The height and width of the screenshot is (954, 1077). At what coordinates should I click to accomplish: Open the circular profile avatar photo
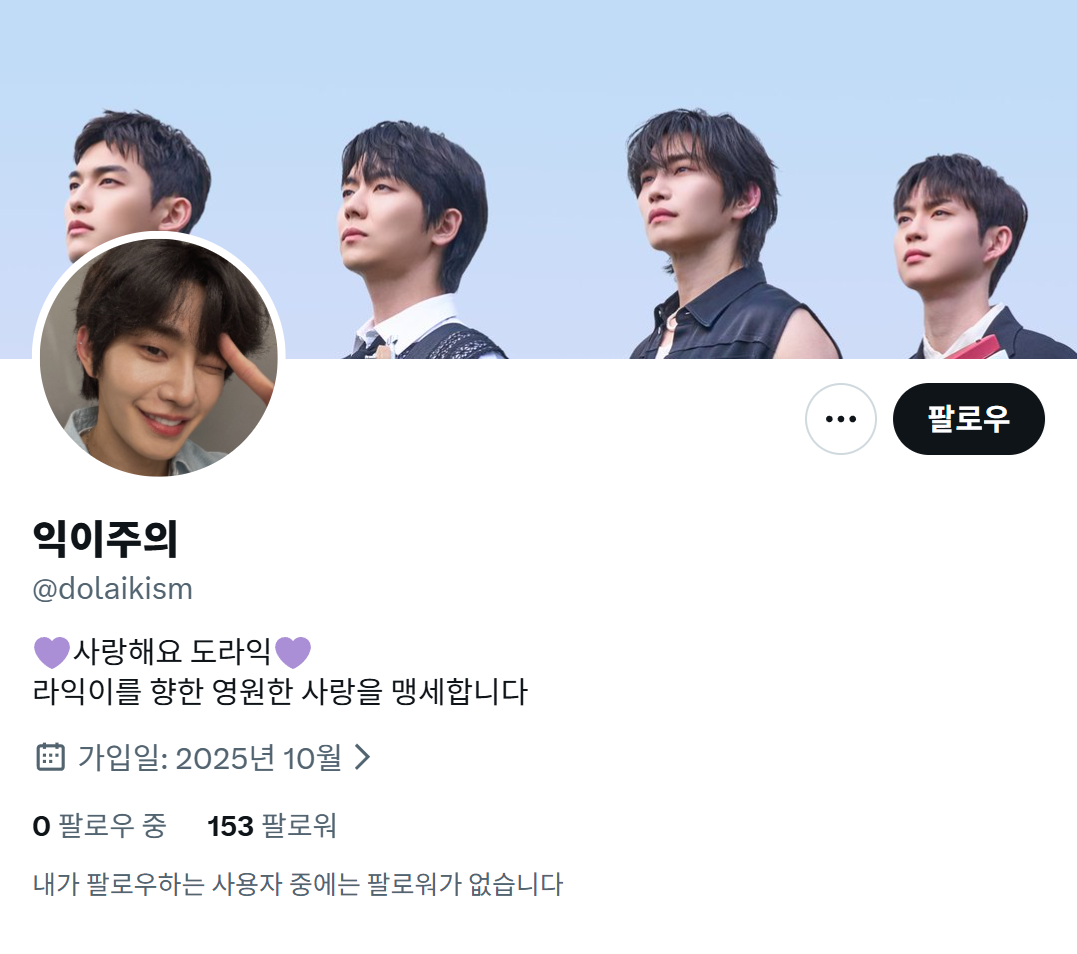[159, 357]
